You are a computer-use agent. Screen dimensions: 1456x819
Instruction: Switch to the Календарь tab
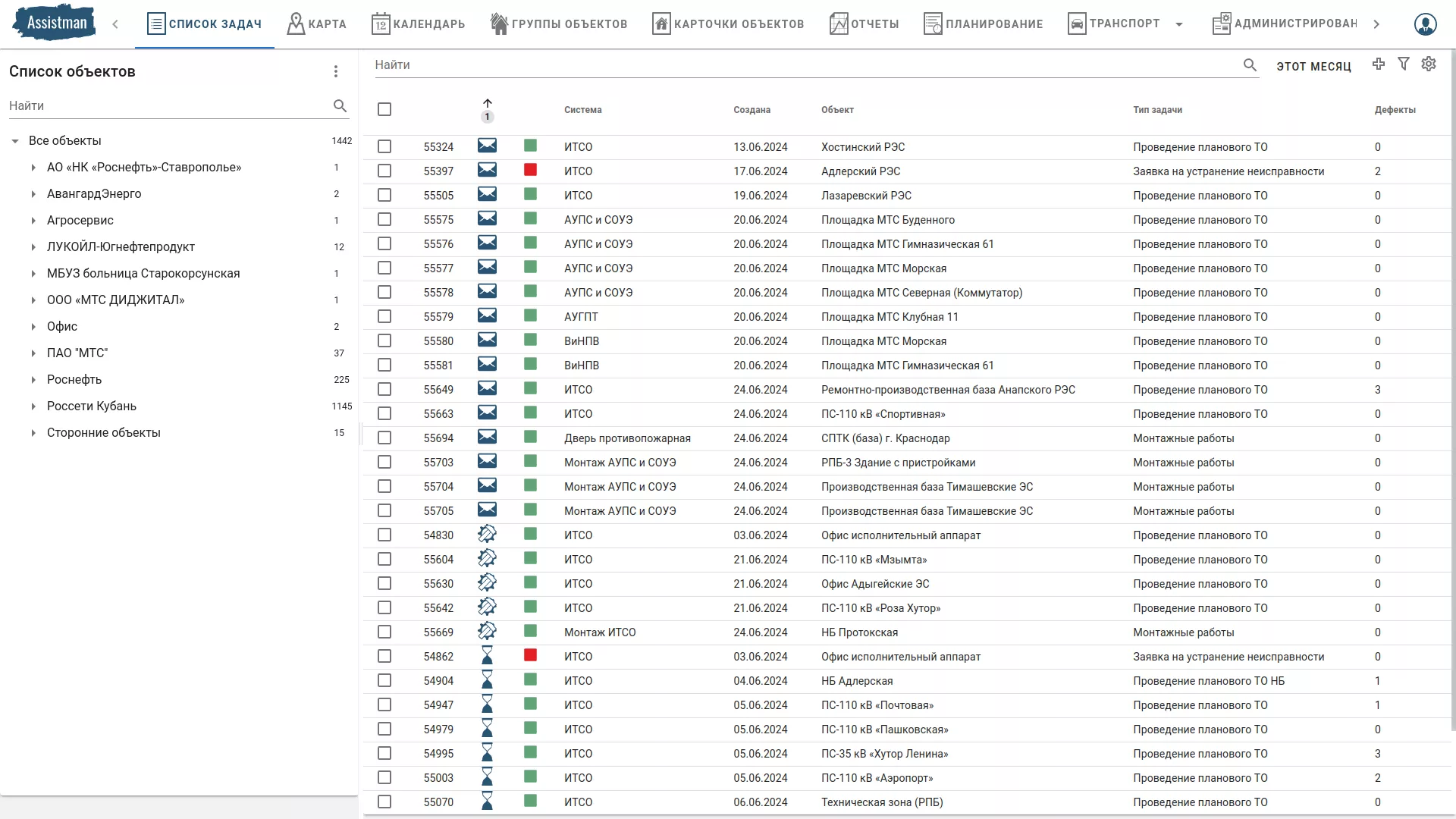[419, 24]
